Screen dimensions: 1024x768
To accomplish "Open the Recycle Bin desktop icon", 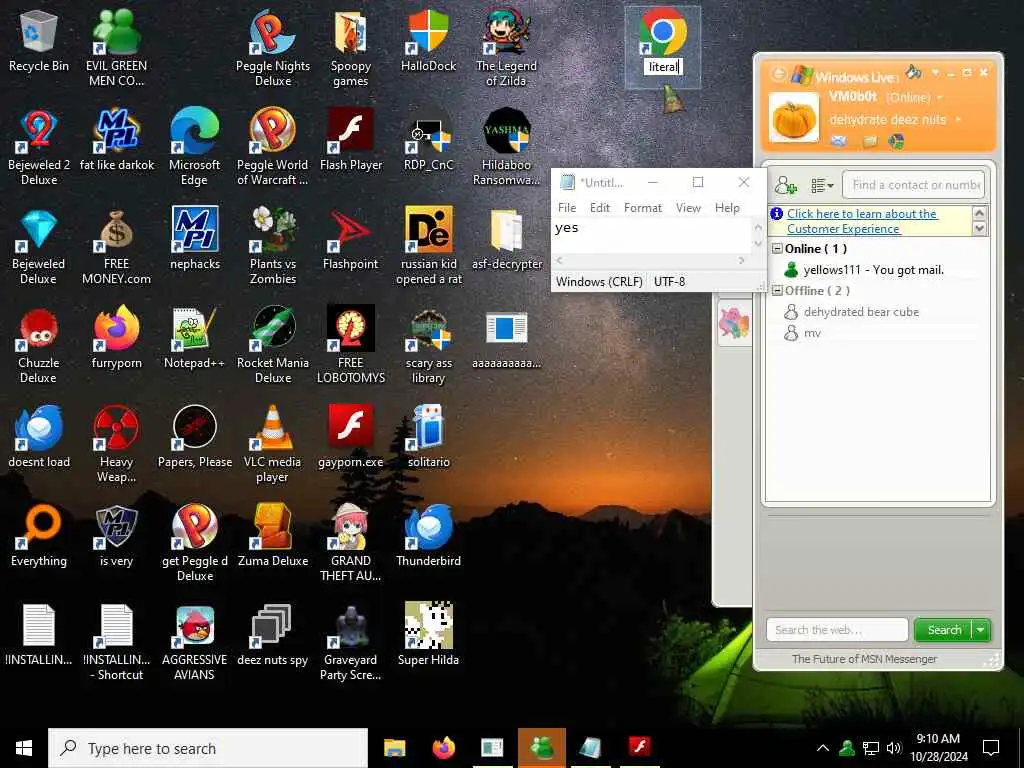I will [x=39, y=41].
